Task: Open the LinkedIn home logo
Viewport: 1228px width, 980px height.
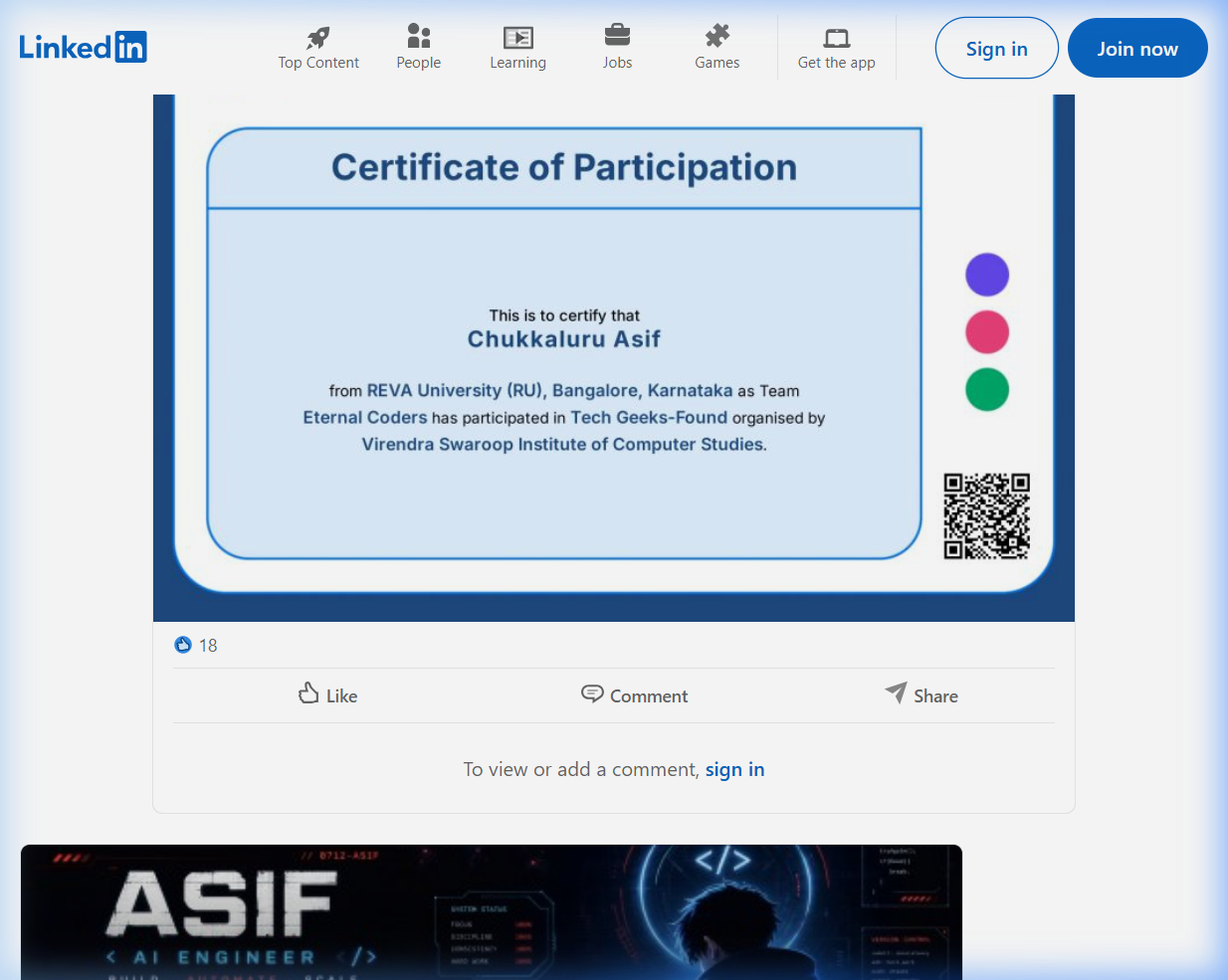Action: pyautogui.click(x=83, y=47)
